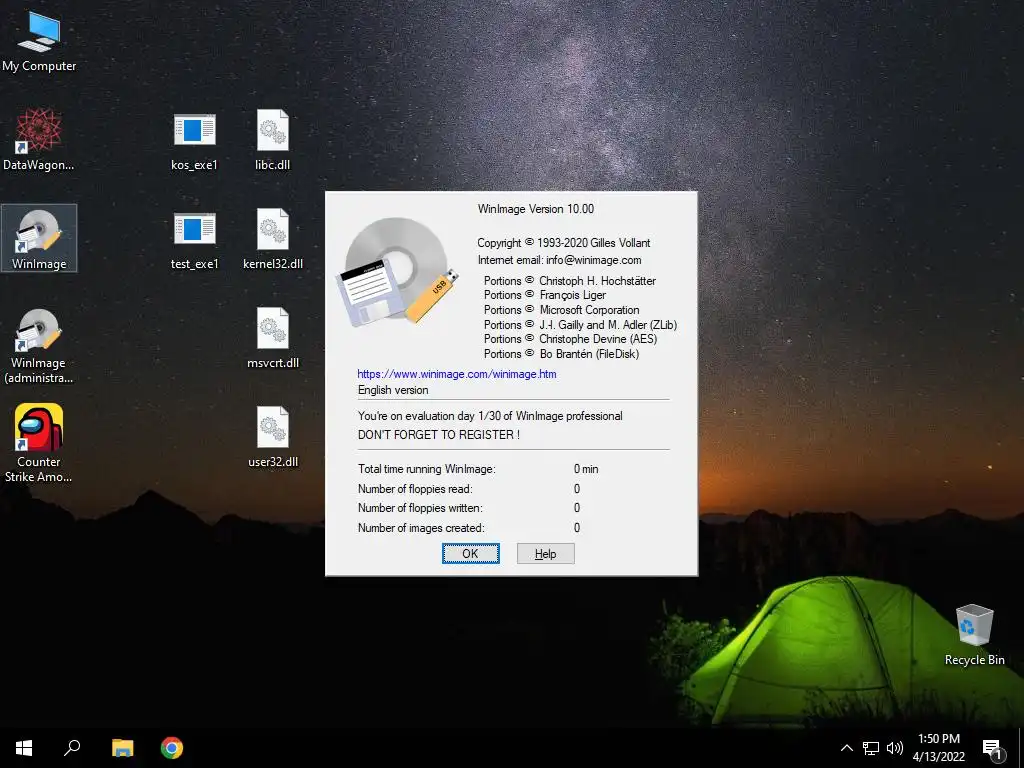Screen dimensions: 1024x768
Task: Click the WinImage disc logo in dialog
Action: [396, 271]
